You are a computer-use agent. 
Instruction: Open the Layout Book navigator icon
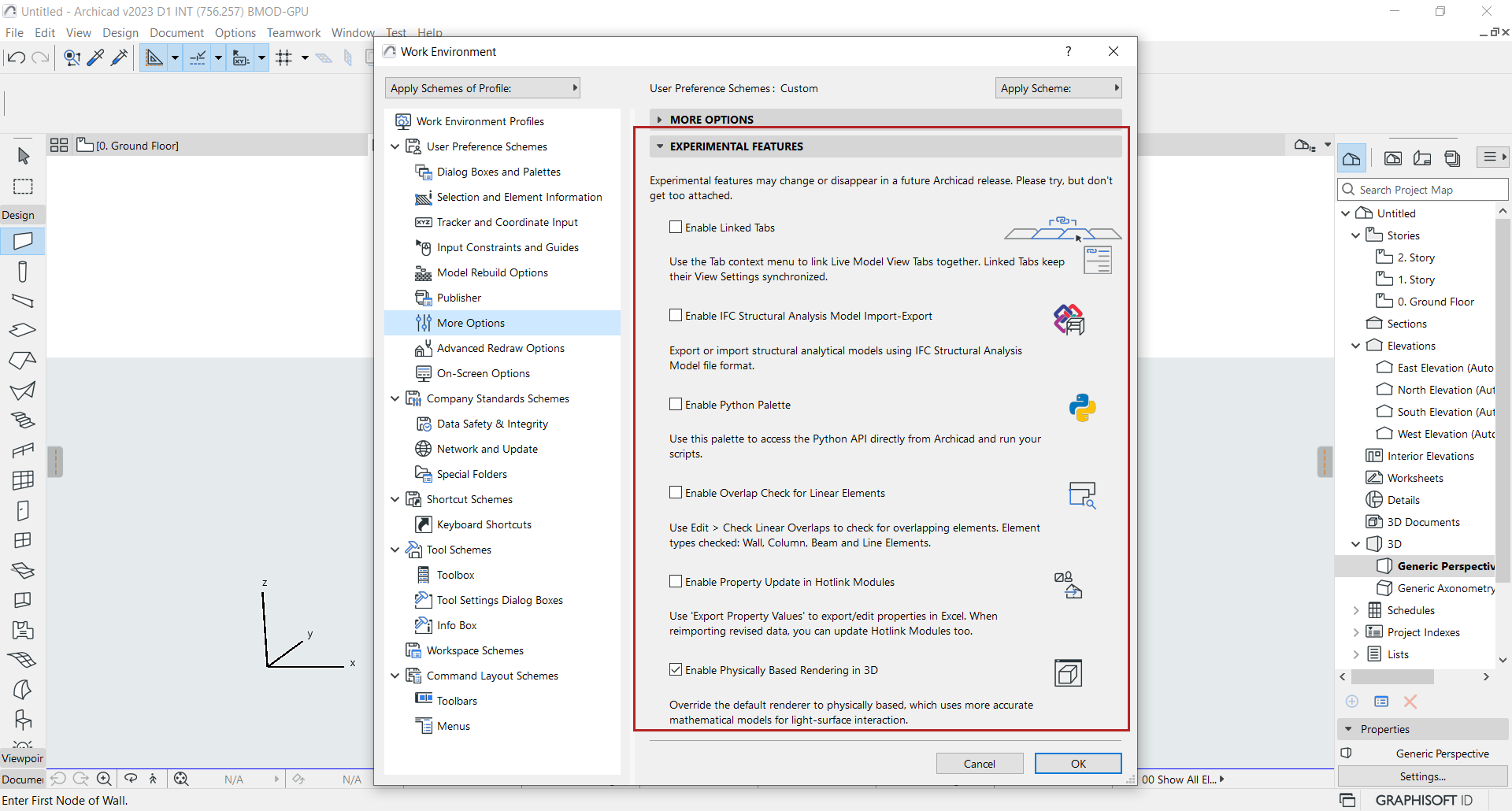[1422, 158]
